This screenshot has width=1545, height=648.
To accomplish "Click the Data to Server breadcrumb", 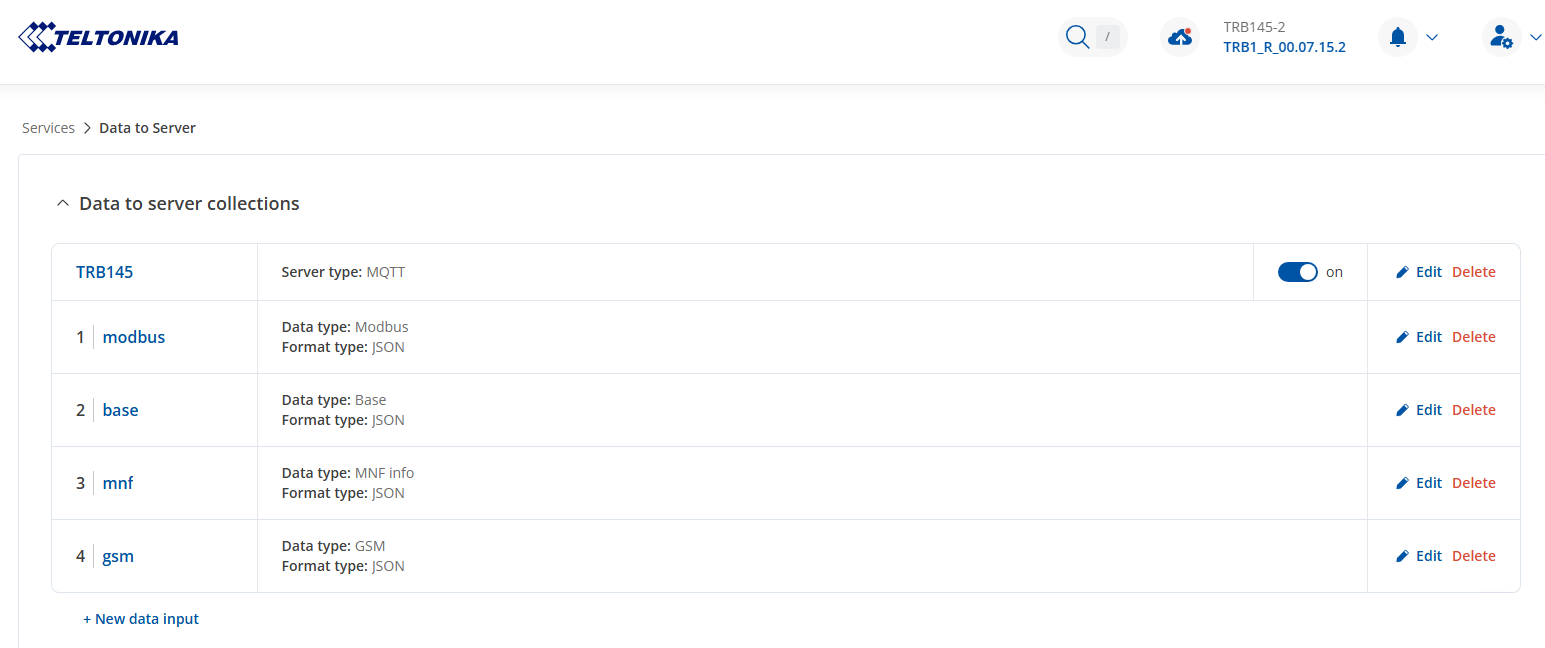I will (x=147, y=128).
